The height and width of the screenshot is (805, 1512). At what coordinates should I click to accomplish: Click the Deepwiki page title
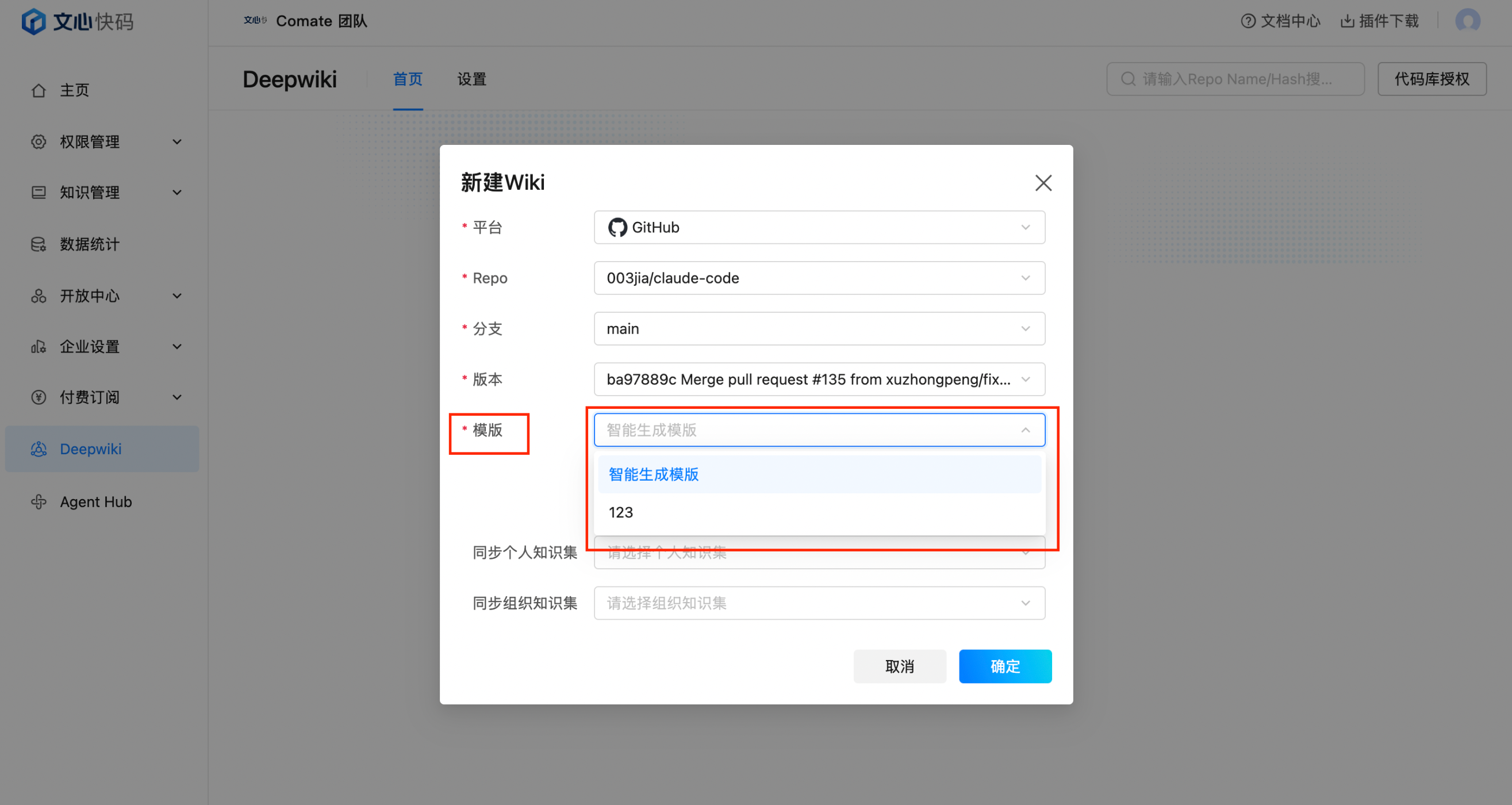[290, 79]
